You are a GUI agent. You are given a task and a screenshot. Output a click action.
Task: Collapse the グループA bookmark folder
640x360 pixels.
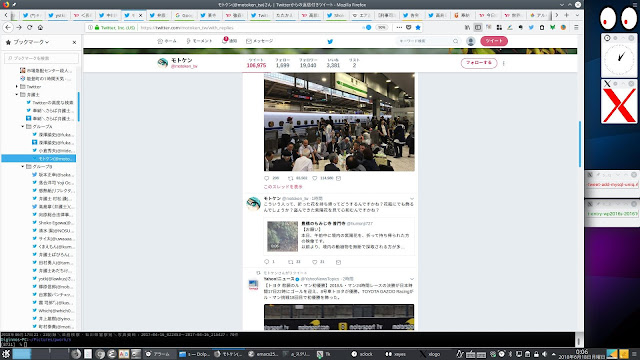[23, 127]
